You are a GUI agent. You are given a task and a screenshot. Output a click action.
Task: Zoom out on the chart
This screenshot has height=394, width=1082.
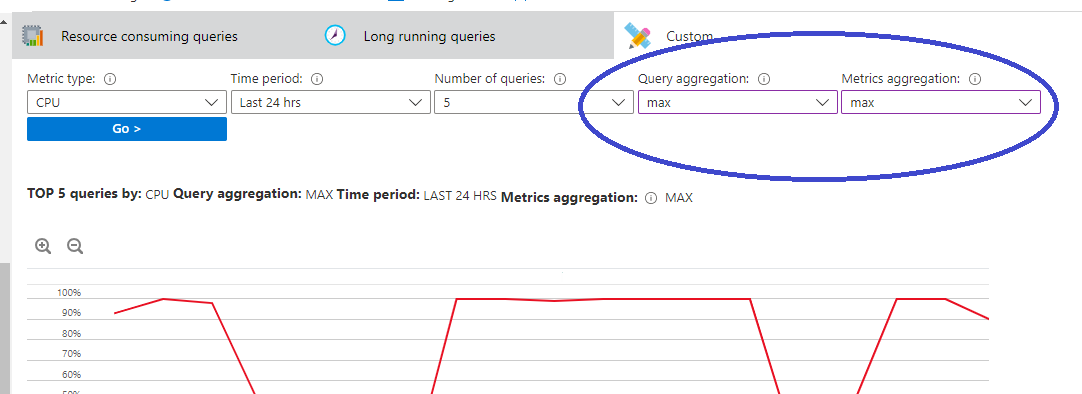click(x=75, y=246)
